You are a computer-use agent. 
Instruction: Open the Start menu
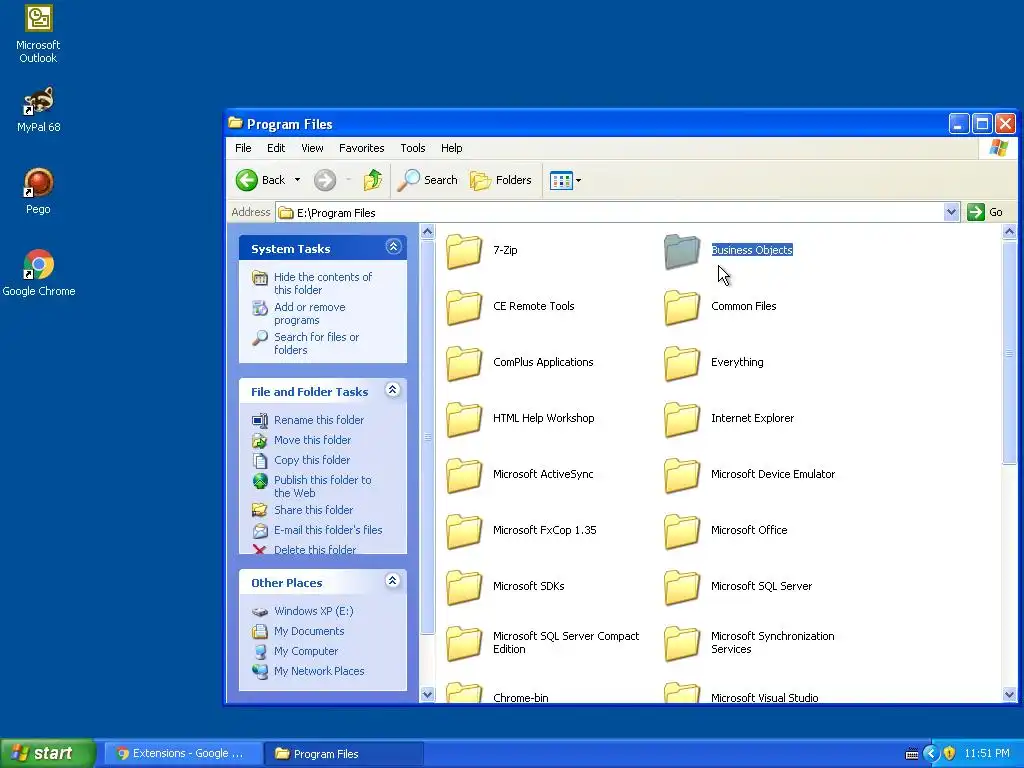47,753
